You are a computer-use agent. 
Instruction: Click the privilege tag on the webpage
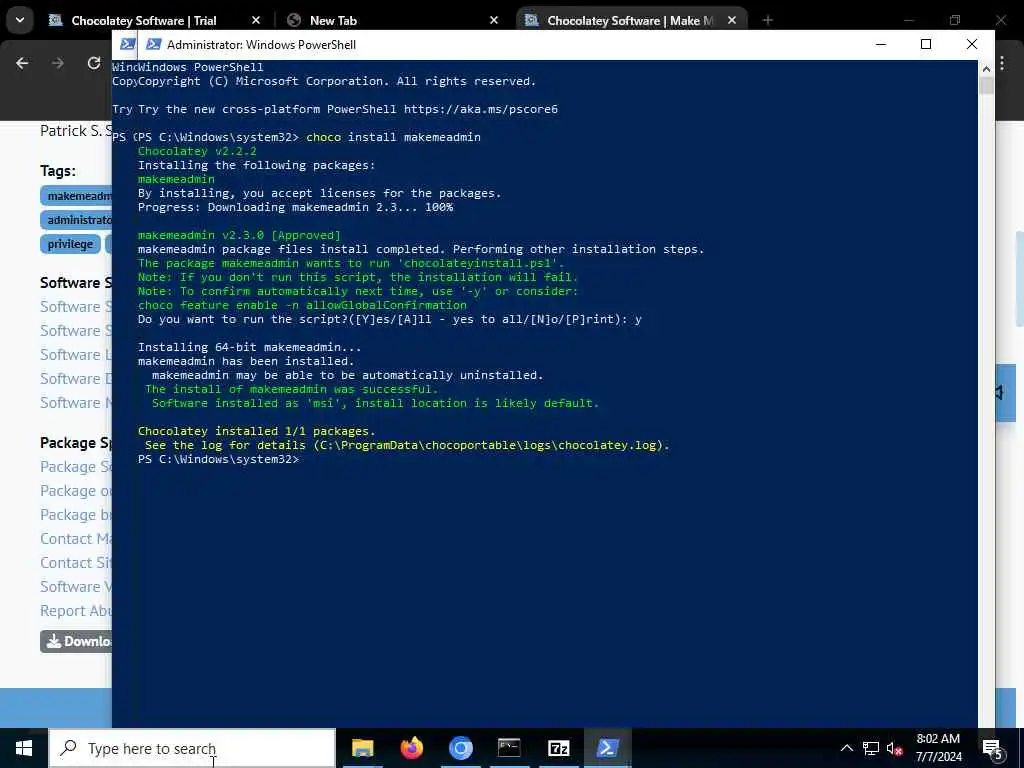point(71,244)
